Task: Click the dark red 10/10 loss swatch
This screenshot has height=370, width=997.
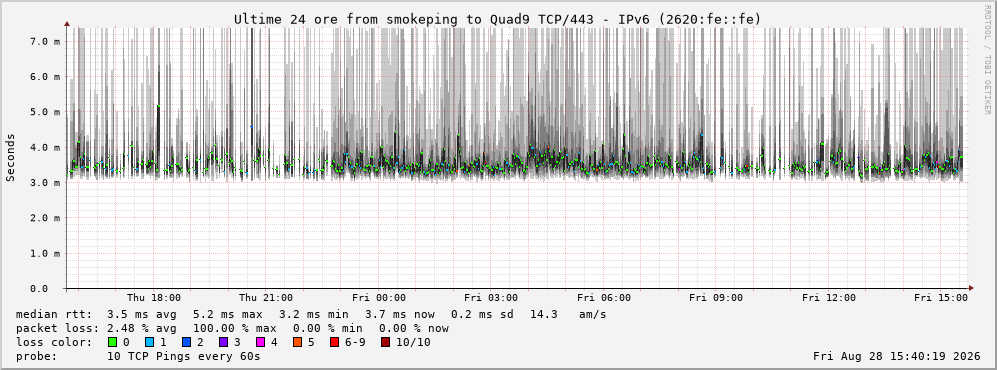Action: coord(385,342)
